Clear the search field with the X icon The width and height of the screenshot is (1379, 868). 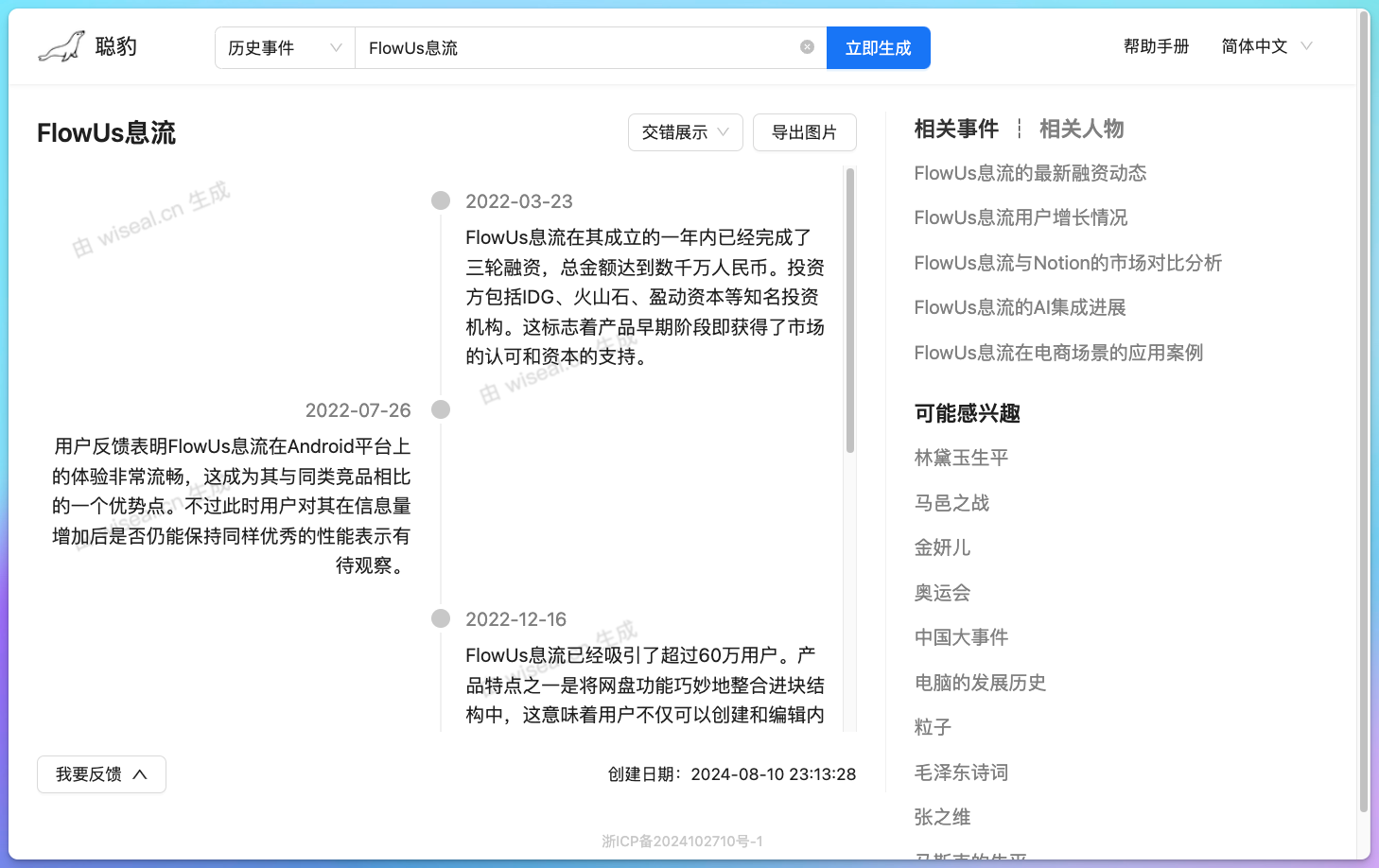pyautogui.click(x=807, y=47)
